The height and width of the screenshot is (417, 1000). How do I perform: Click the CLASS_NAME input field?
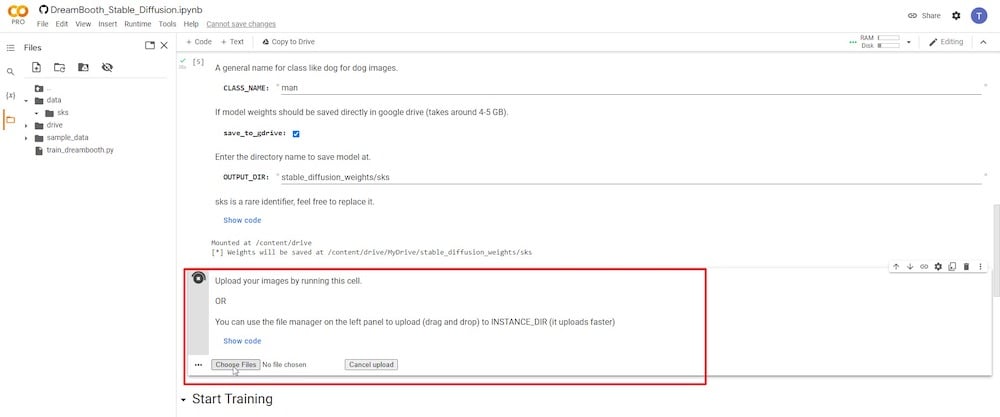tap(631, 88)
